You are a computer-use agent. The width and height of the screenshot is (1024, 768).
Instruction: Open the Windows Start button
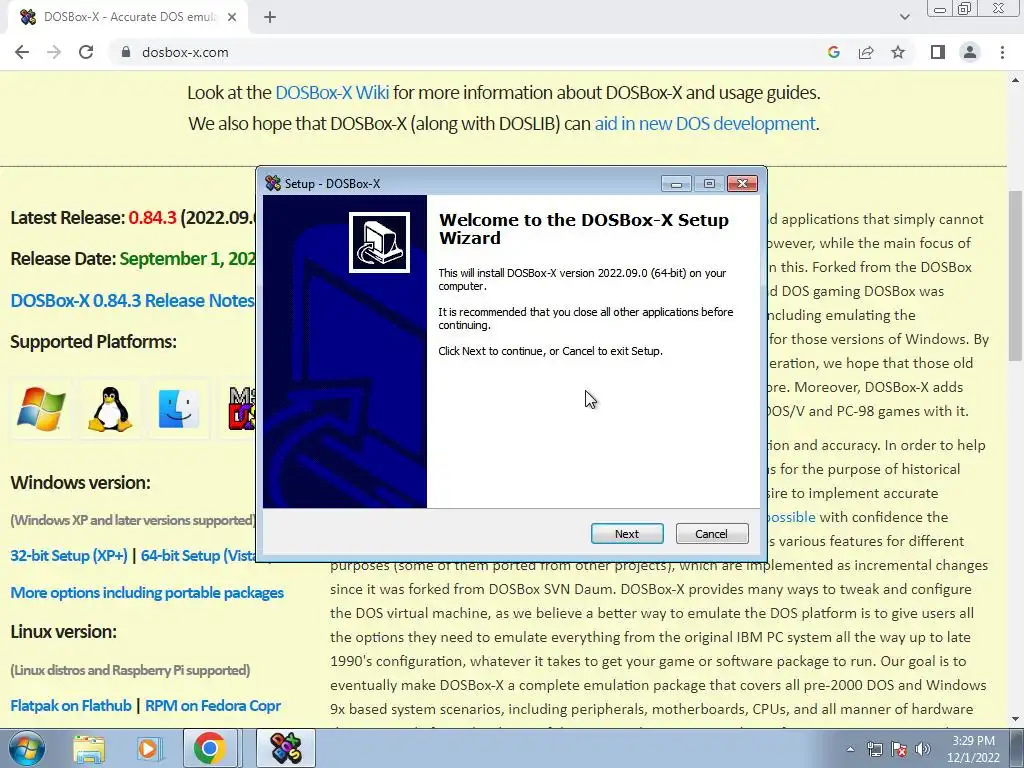coord(27,748)
